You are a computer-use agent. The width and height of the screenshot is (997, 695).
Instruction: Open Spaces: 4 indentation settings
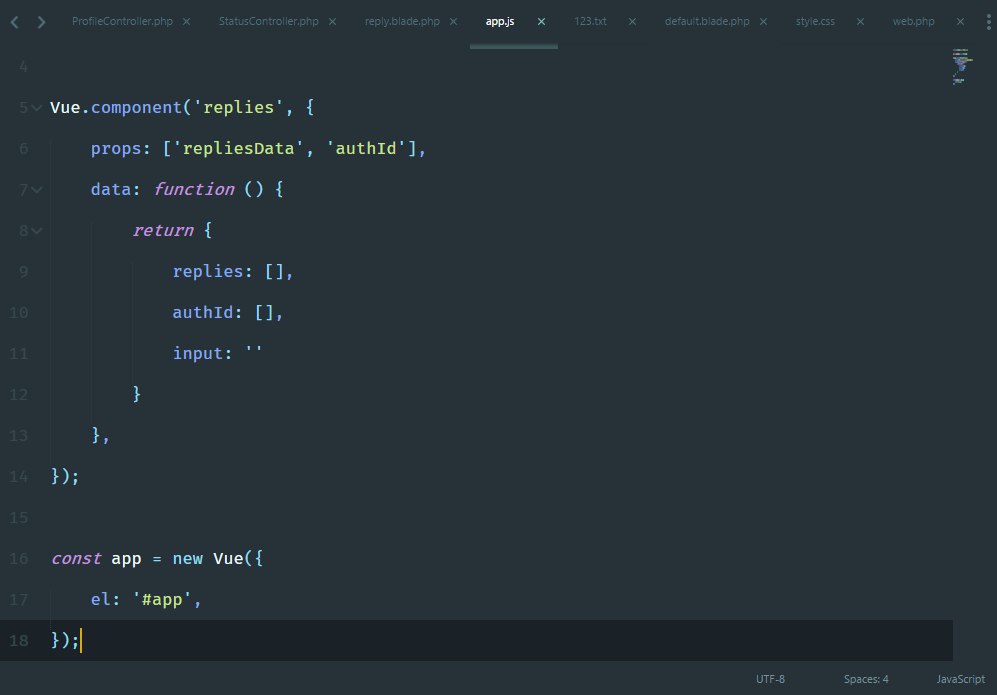pos(866,679)
